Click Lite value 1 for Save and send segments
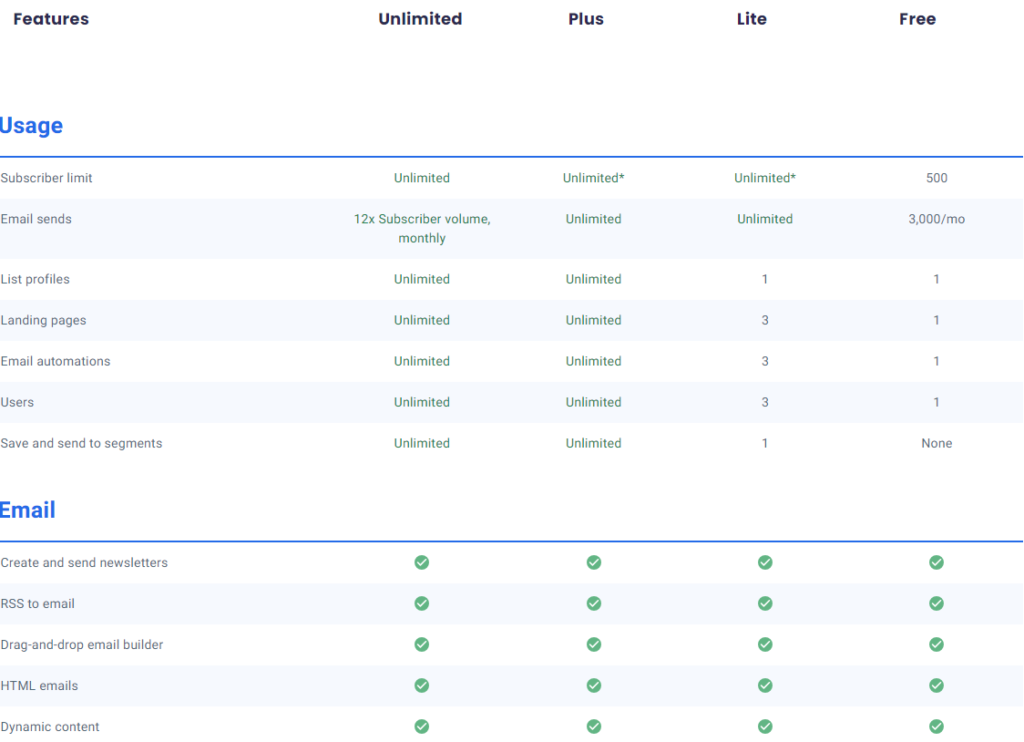This screenshot has width=1024, height=742. [765, 443]
